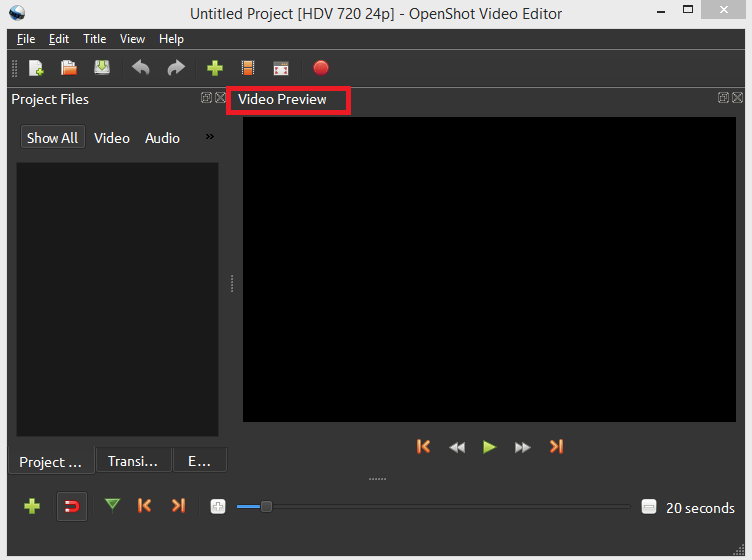Click the main toolbar drag handle
The image size is (752, 560).
(14, 68)
